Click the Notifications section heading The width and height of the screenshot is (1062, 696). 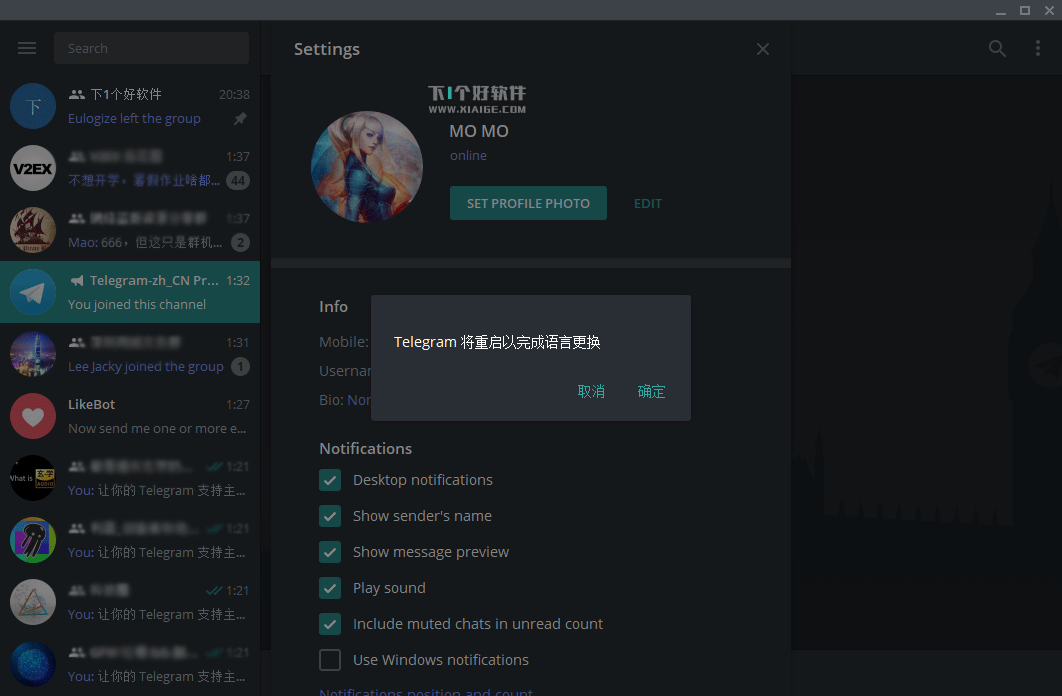click(366, 449)
